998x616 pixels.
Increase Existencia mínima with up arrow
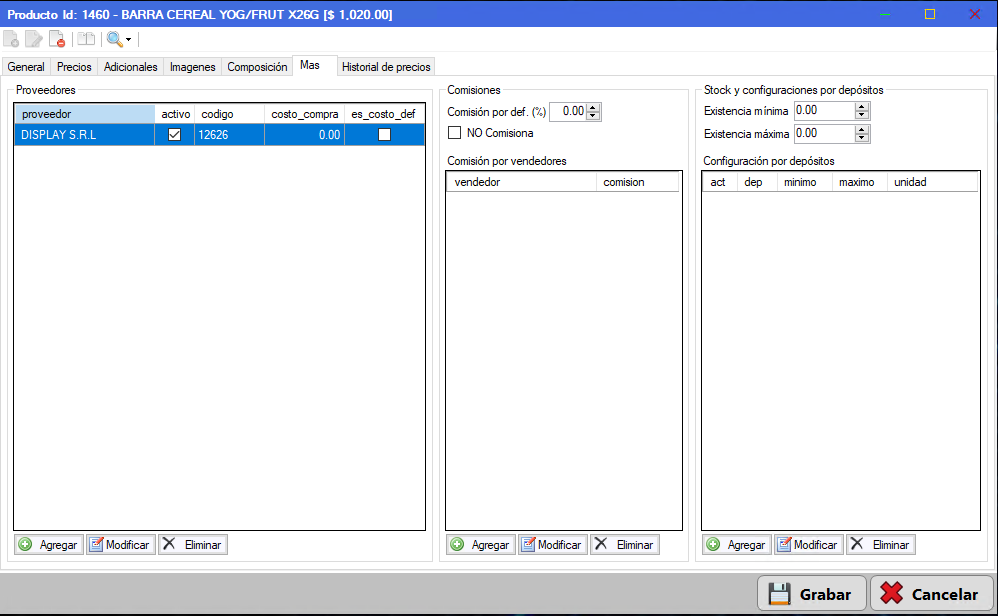862,107
